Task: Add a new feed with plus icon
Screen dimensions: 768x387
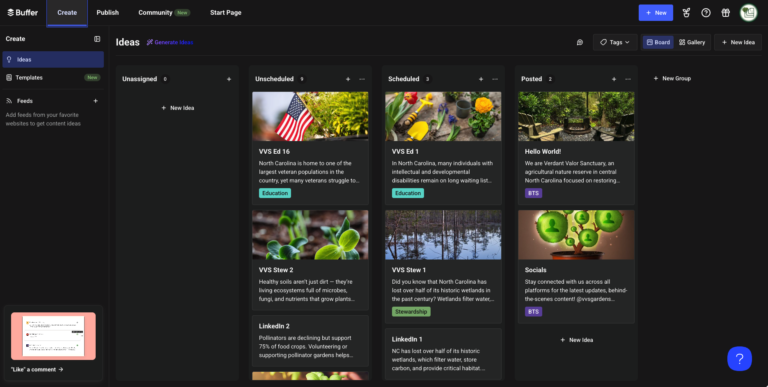Action: click(x=96, y=101)
